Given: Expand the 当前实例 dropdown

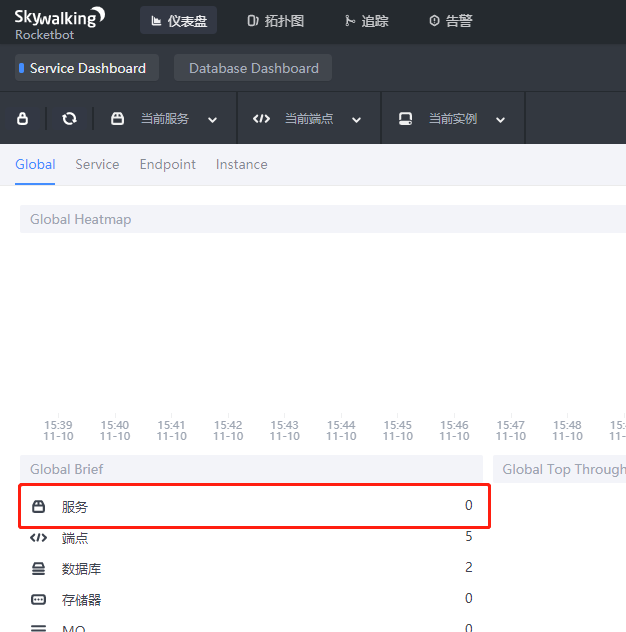Looking at the screenshot, I should click(453, 119).
